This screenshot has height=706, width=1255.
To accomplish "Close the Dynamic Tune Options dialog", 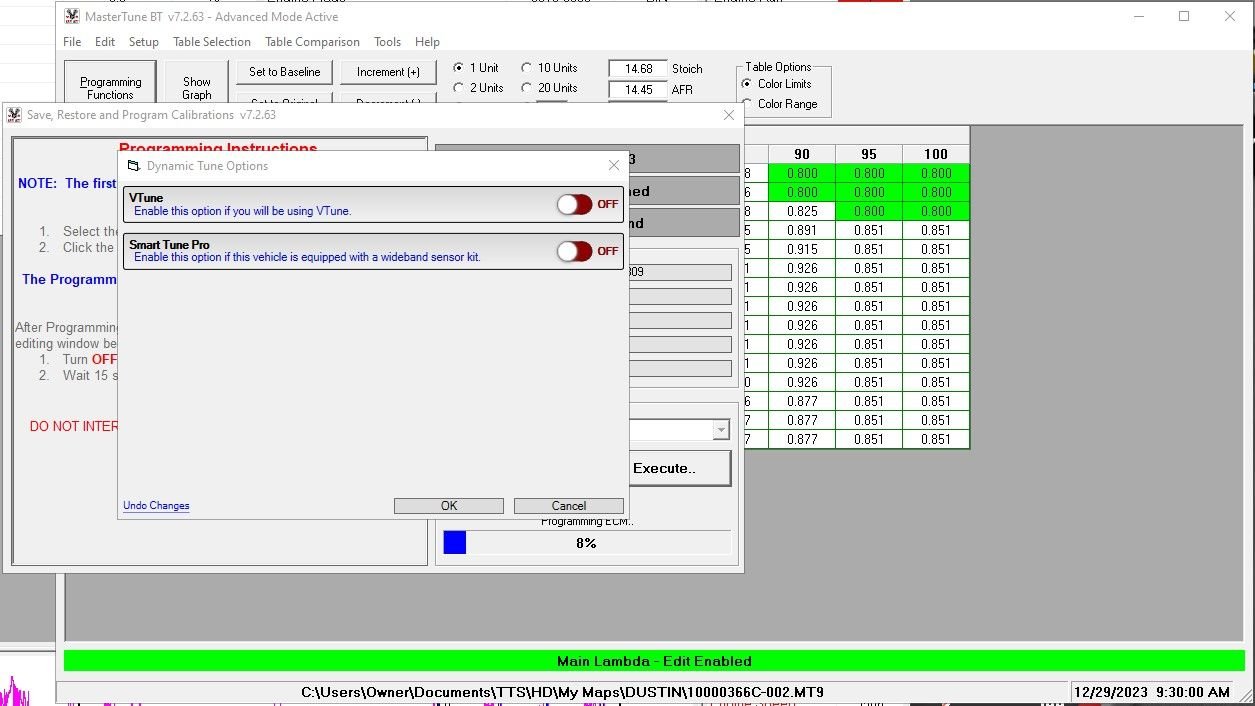I will (x=614, y=166).
